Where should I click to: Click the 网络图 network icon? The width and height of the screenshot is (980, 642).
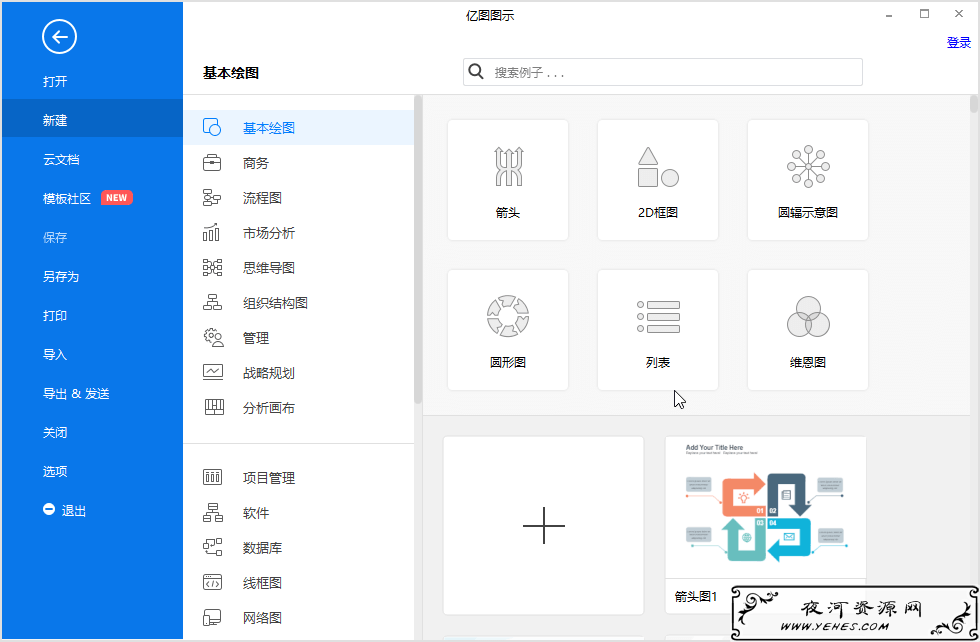coord(212,618)
